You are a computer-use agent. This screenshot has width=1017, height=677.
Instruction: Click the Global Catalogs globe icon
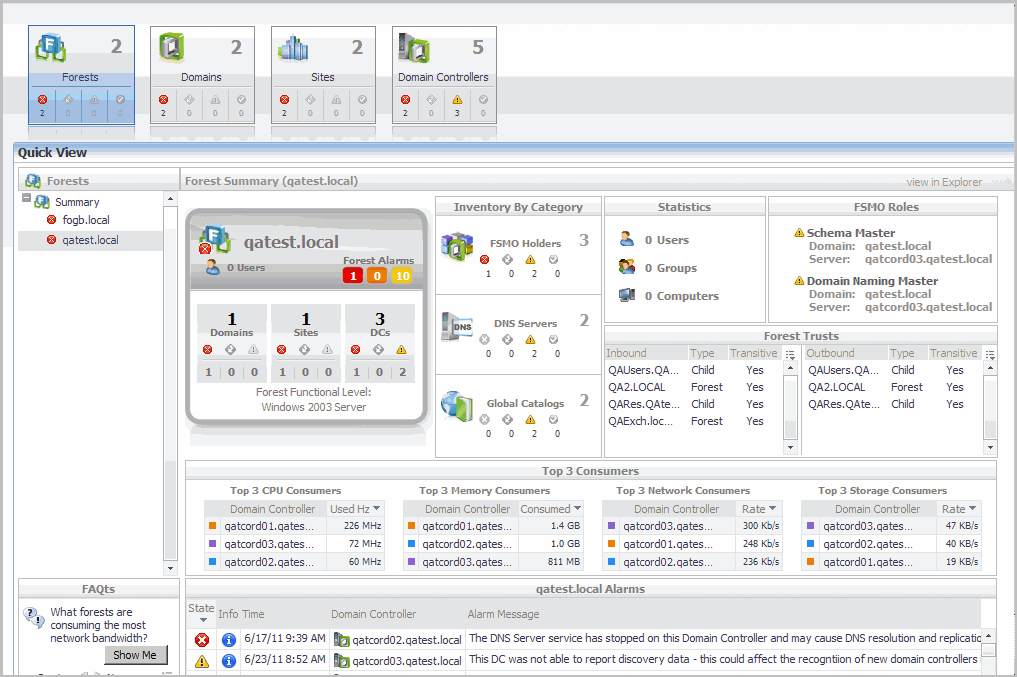pyautogui.click(x=458, y=405)
